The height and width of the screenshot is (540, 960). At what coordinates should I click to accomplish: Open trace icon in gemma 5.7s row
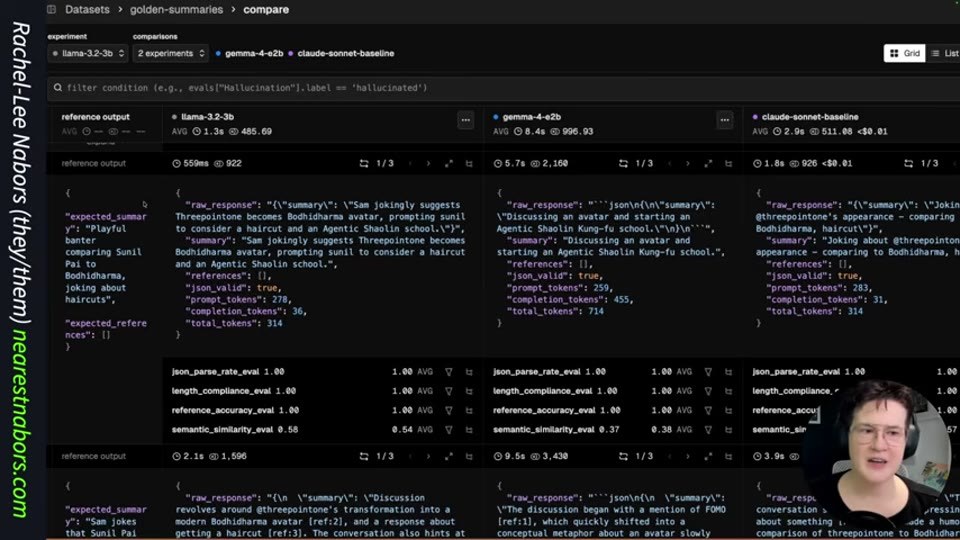click(729, 163)
